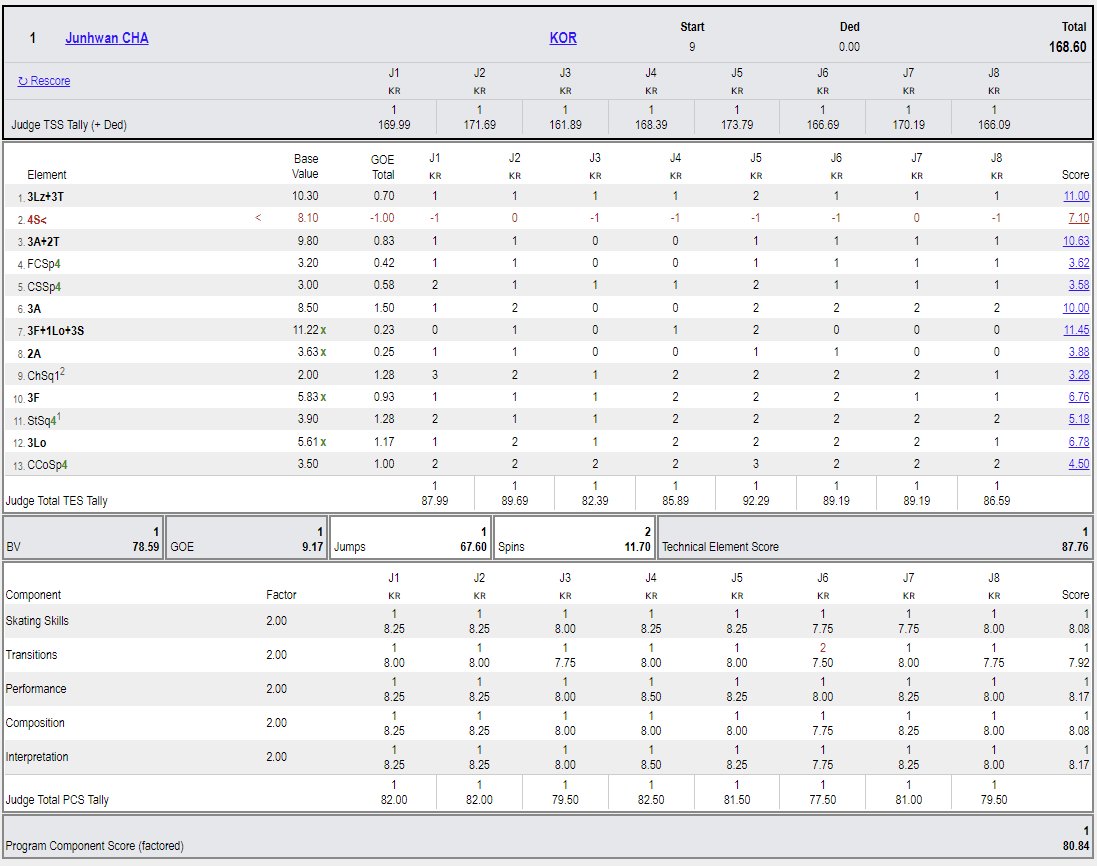Screen dimensions: 1097x866
Task: Open the Junhwan CHA skater link
Action: pos(107,38)
